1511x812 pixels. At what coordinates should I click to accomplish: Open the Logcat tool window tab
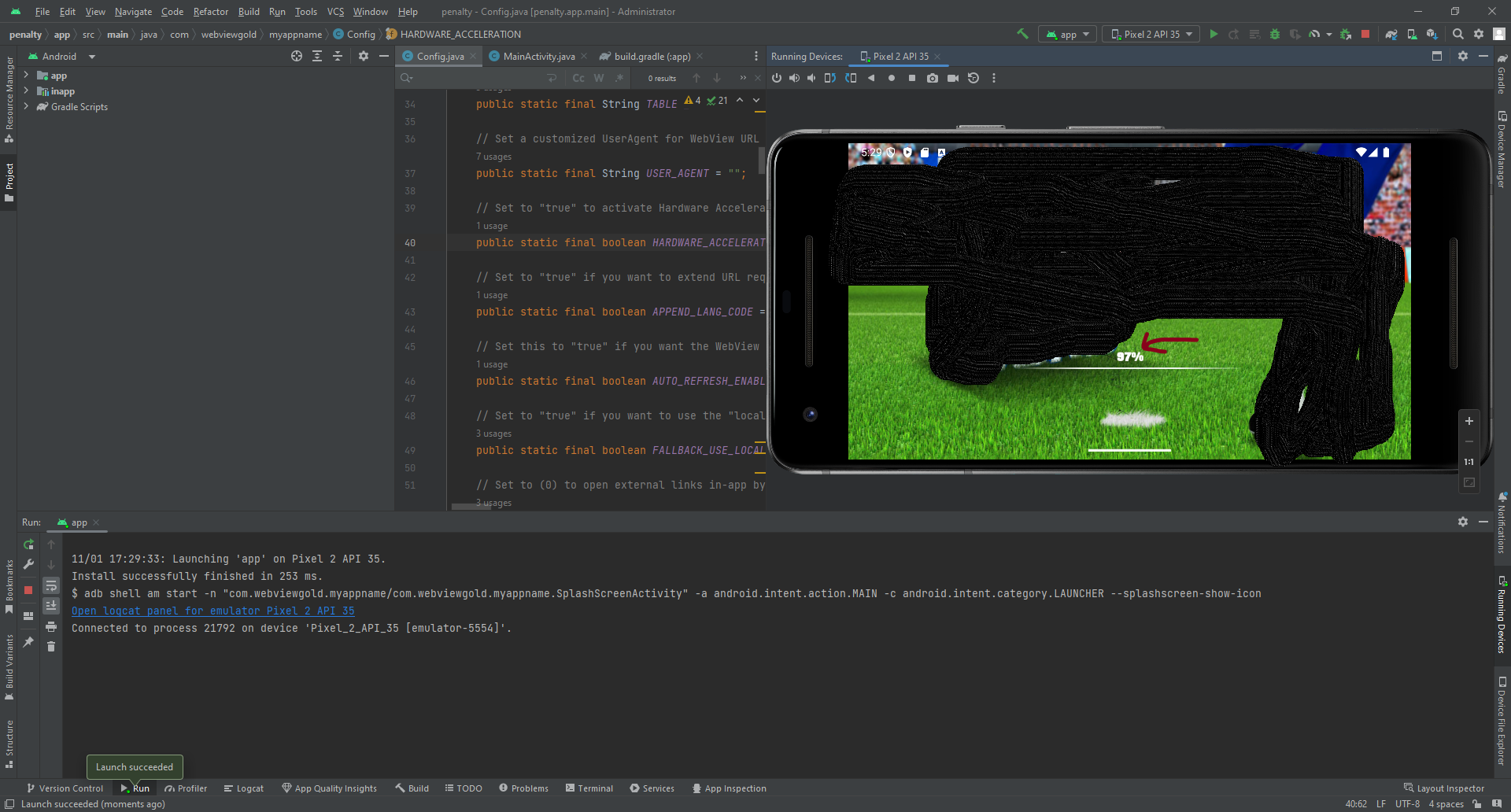click(243, 788)
